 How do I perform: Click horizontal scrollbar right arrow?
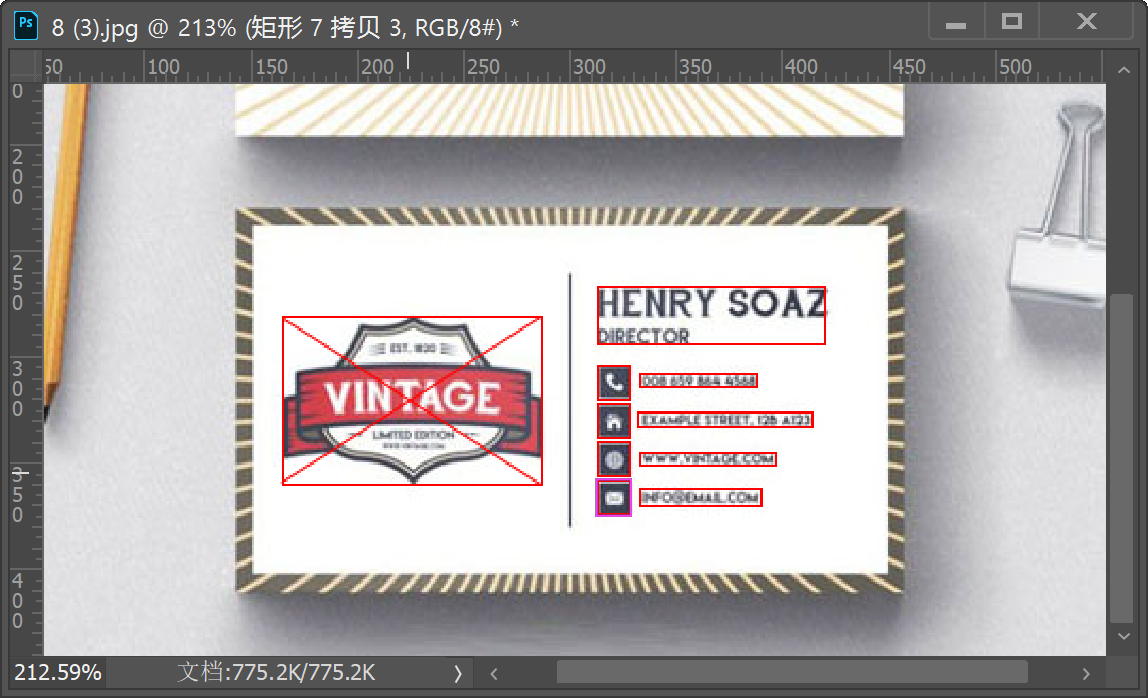point(1086,674)
